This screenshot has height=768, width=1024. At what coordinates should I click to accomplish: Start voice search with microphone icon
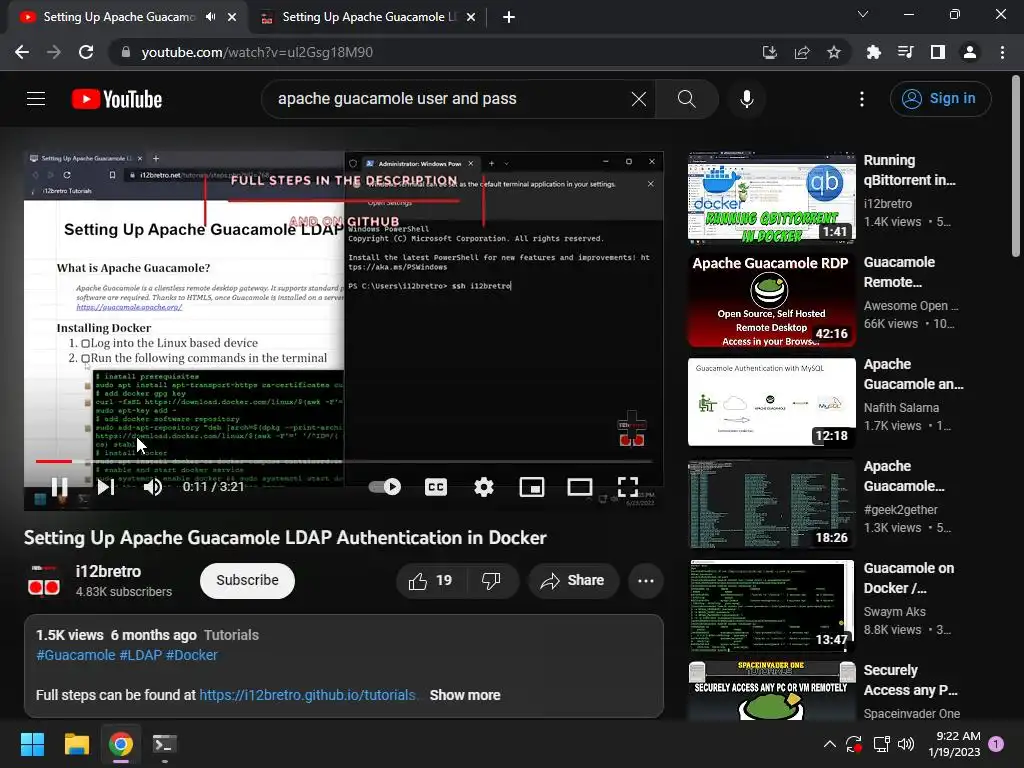coord(747,99)
